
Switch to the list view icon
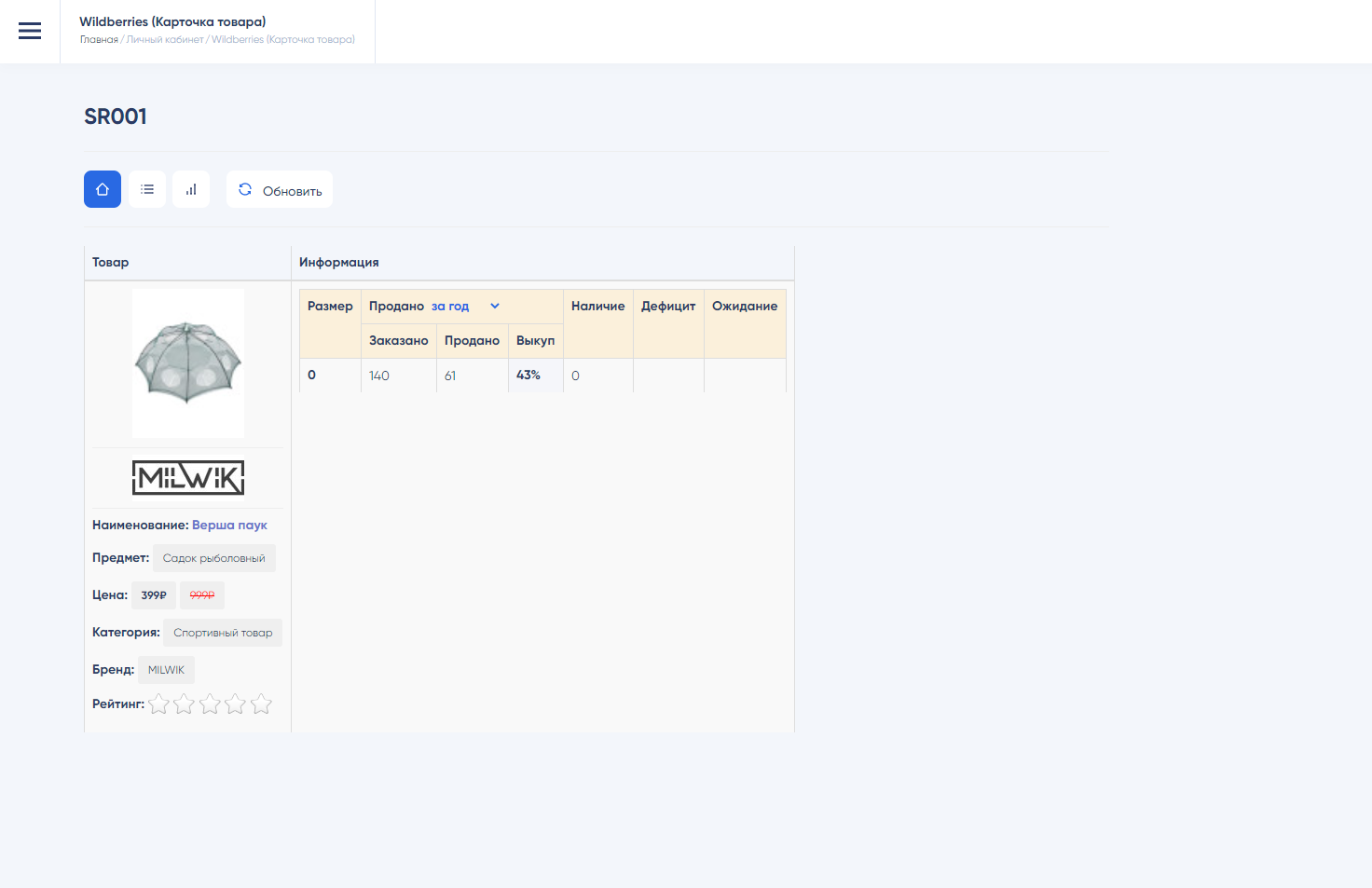pyautogui.click(x=147, y=189)
